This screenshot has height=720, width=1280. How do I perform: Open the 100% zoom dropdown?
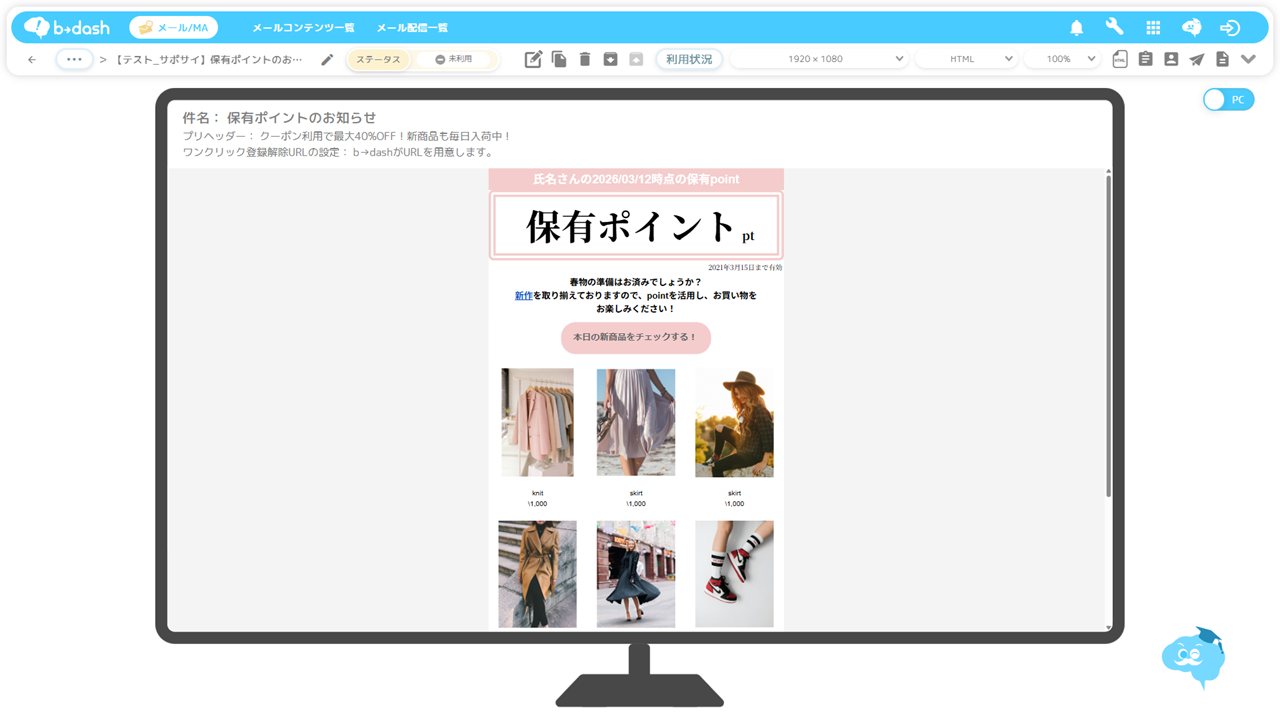tap(1062, 60)
